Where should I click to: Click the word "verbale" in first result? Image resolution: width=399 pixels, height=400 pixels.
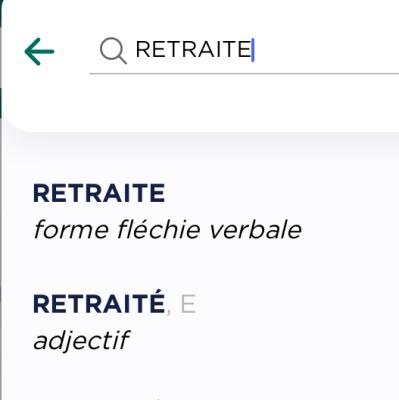(255, 229)
